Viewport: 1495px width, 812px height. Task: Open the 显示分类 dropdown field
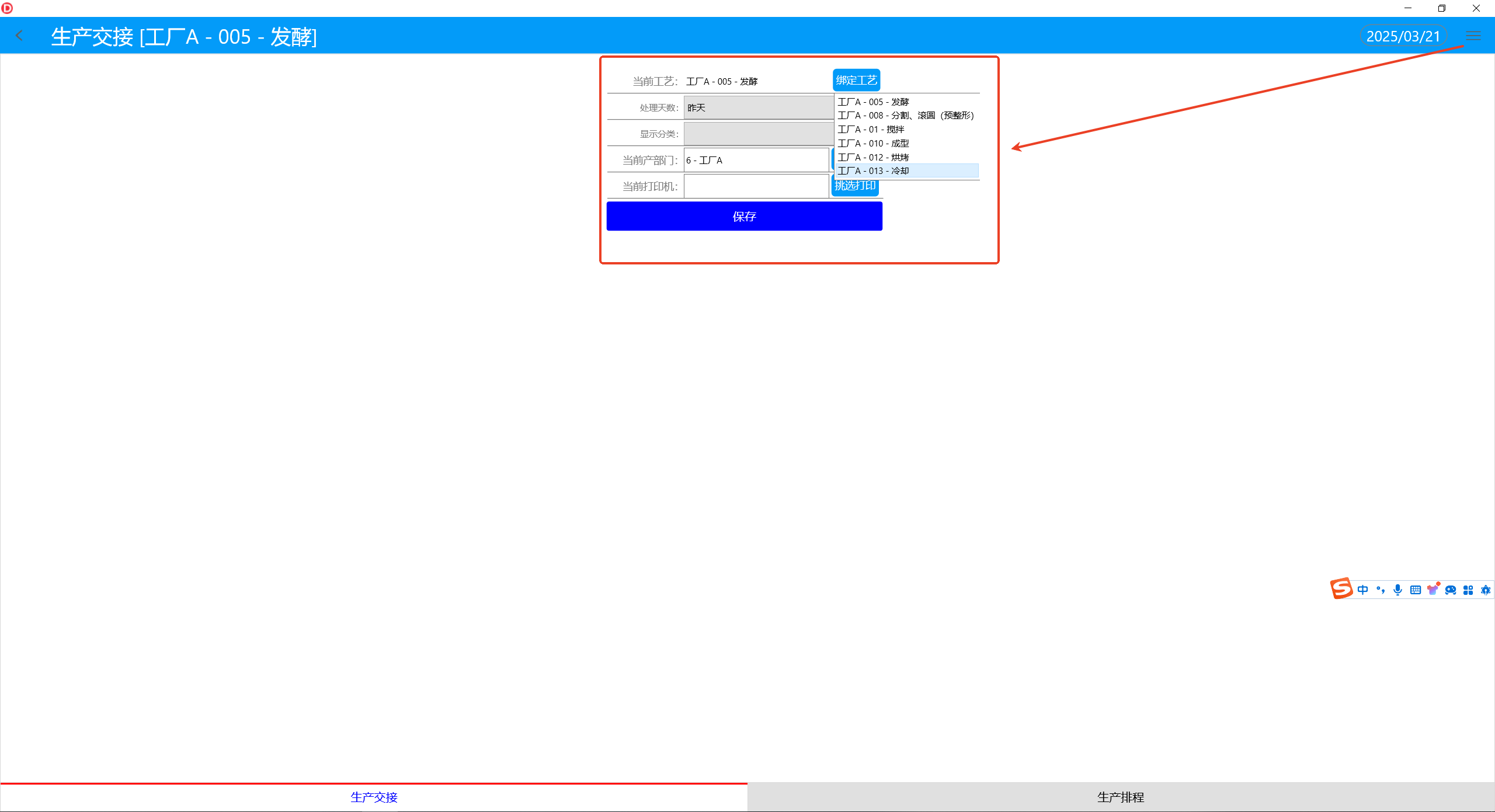758,134
